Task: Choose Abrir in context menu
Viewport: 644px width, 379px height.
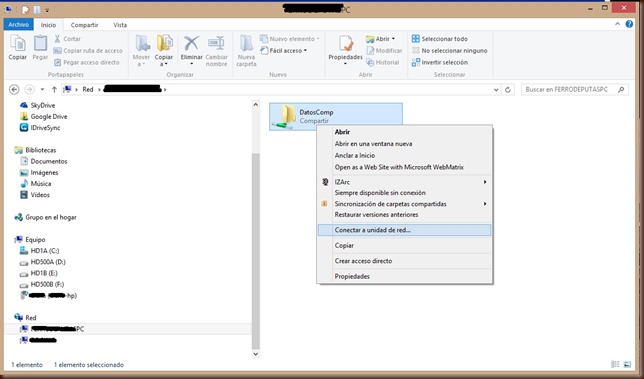Action: tap(405, 132)
